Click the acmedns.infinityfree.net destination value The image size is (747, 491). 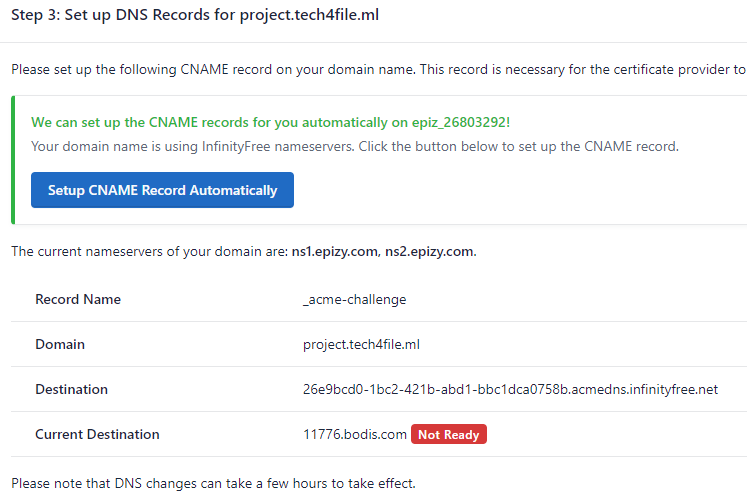tap(509, 389)
